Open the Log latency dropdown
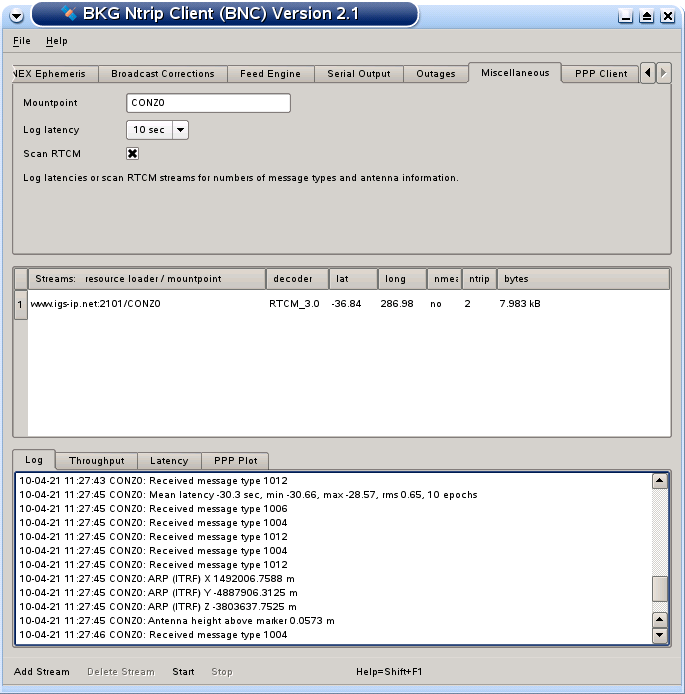 click(180, 129)
